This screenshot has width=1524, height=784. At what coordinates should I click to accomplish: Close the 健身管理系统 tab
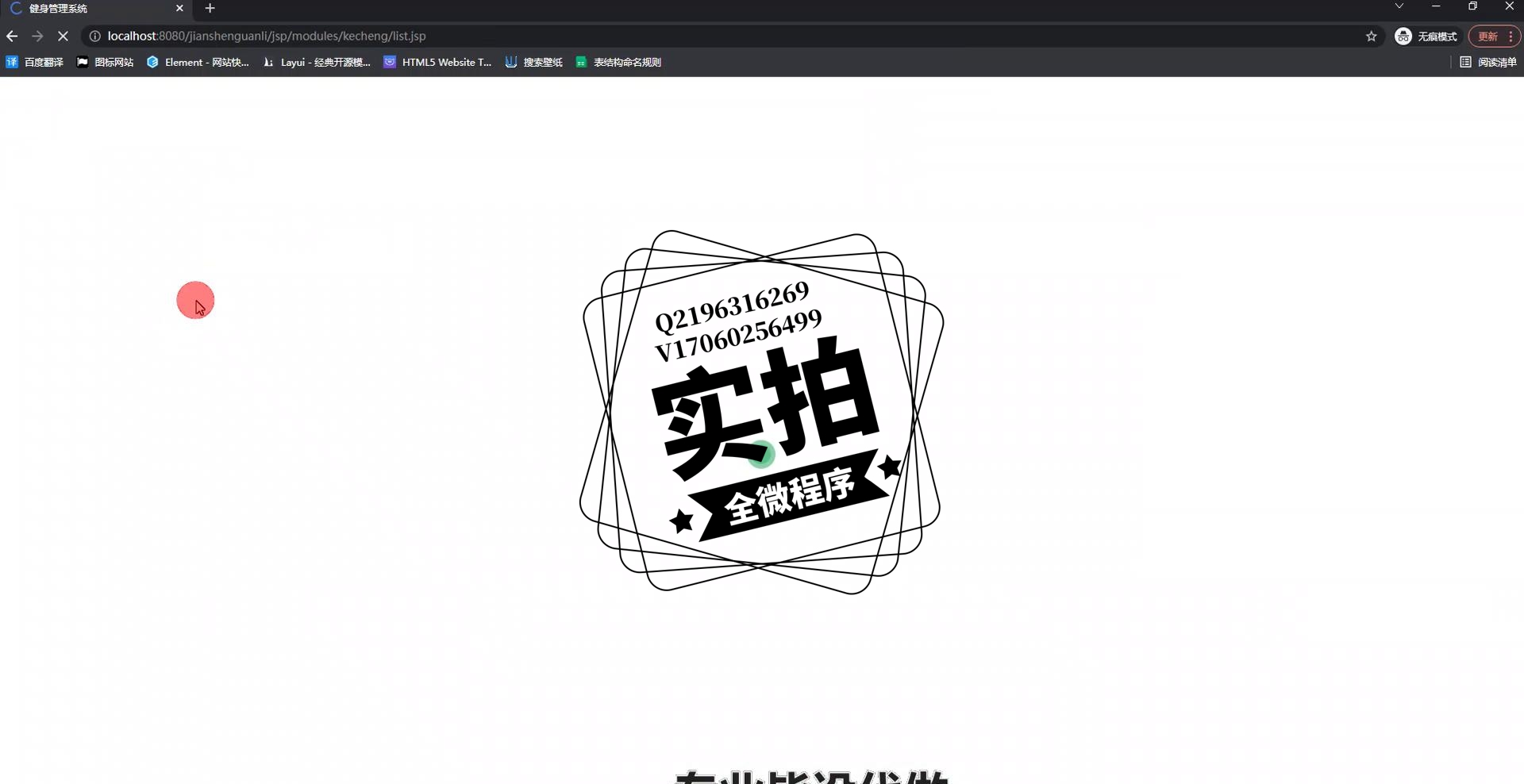click(179, 9)
